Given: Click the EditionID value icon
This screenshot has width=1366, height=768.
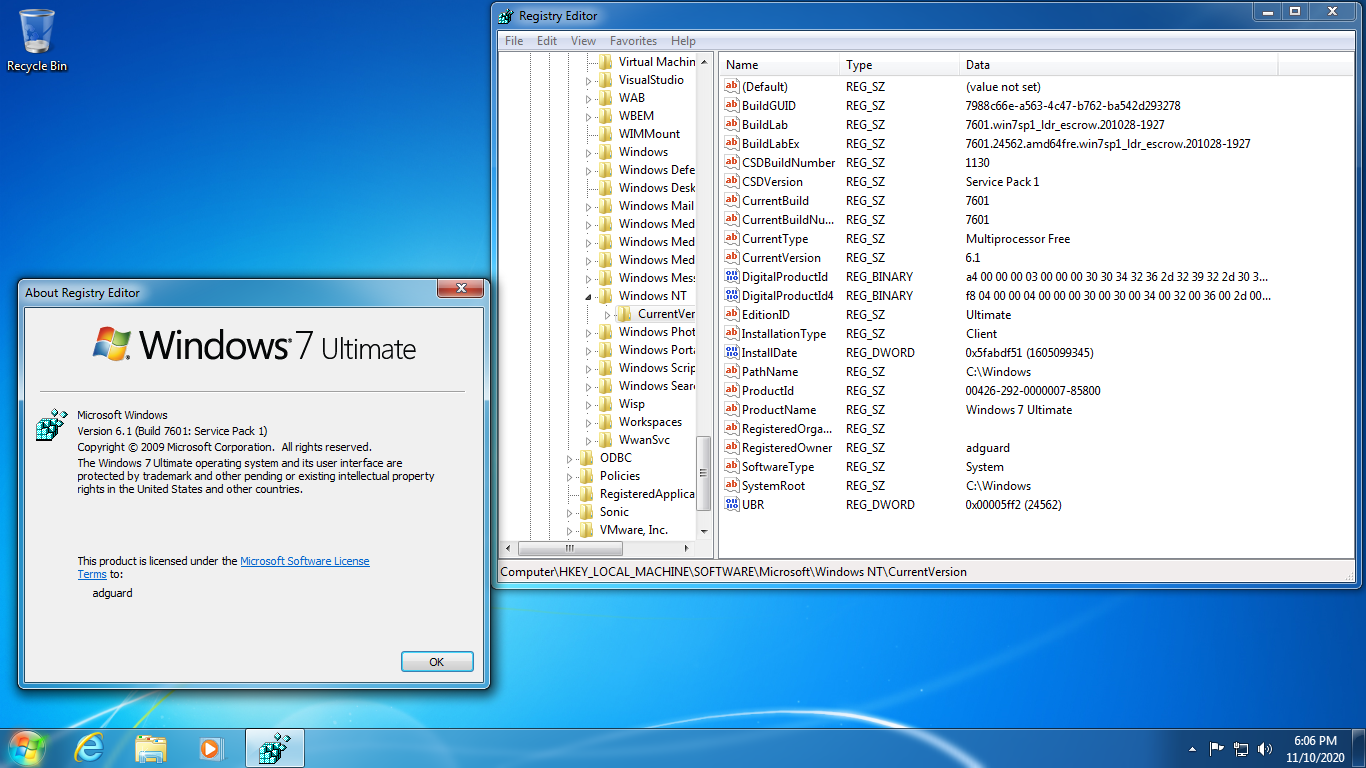Looking at the screenshot, I should point(731,314).
